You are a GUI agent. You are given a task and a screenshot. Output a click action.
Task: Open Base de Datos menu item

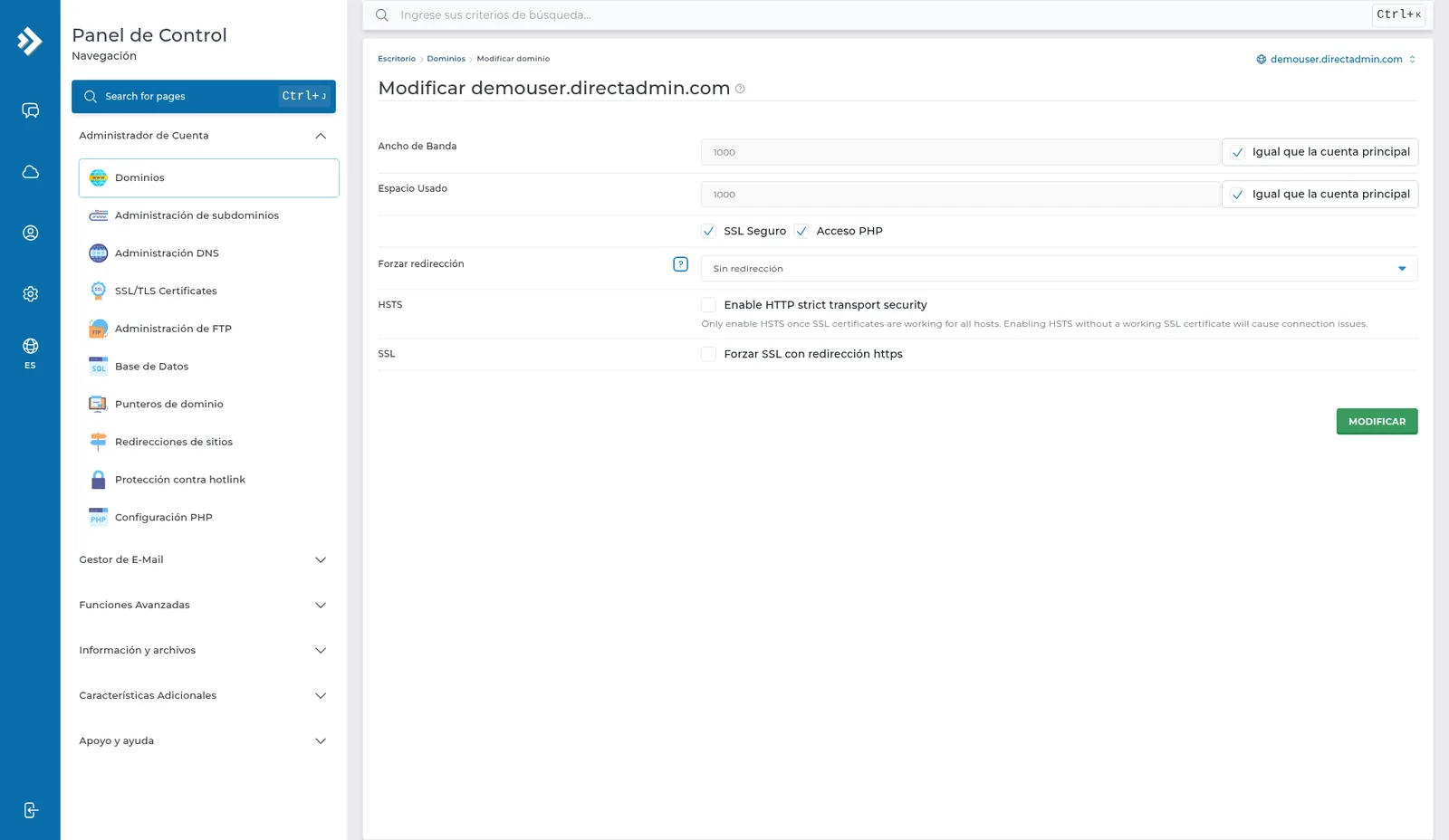pyautogui.click(x=209, y=367)
